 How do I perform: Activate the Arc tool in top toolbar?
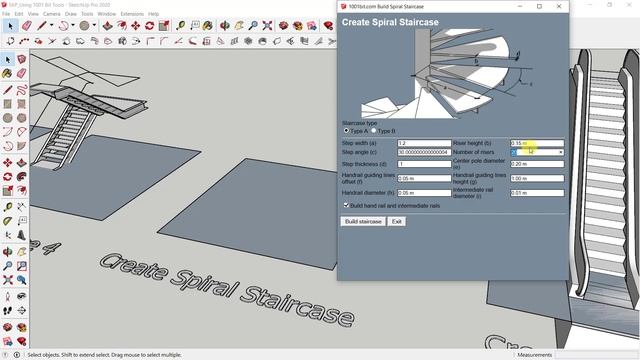pos(64,26)
